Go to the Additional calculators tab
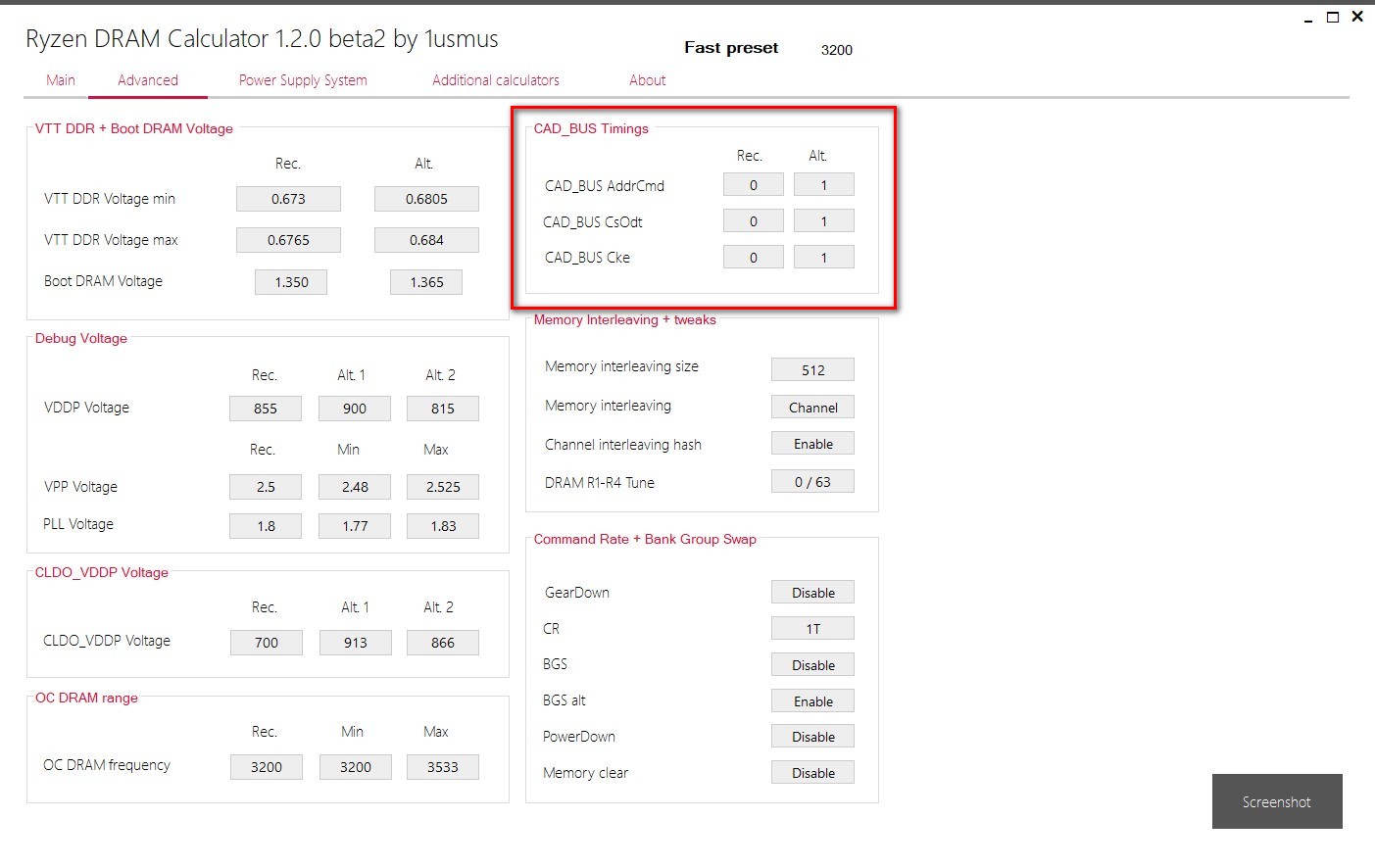The height and width of the screenshot is (868, 1375). point(496,80)
